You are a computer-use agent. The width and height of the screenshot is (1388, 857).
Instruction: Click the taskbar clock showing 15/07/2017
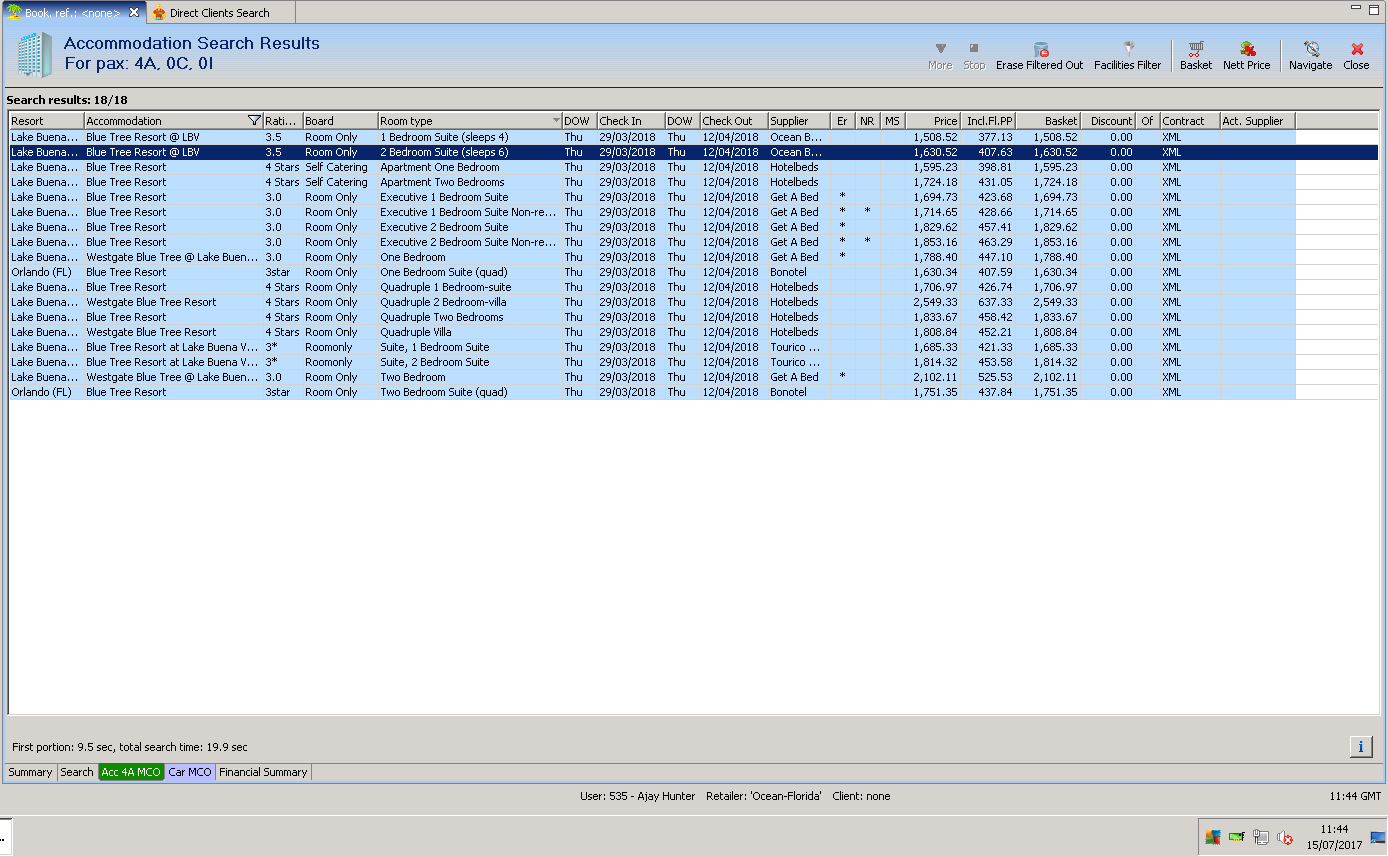click(x=1334, y=837)
